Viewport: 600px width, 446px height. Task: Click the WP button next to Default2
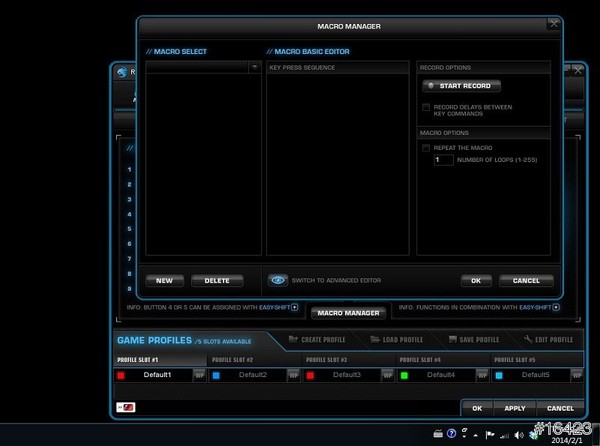[x=293, y=375]
